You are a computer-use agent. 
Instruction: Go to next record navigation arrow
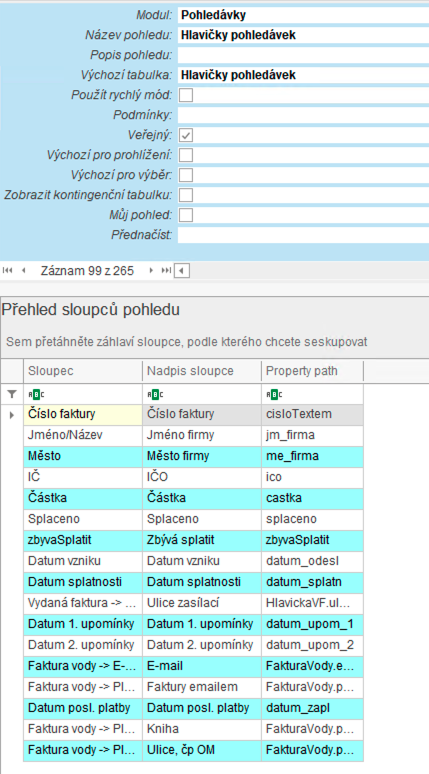coord(152,271)
